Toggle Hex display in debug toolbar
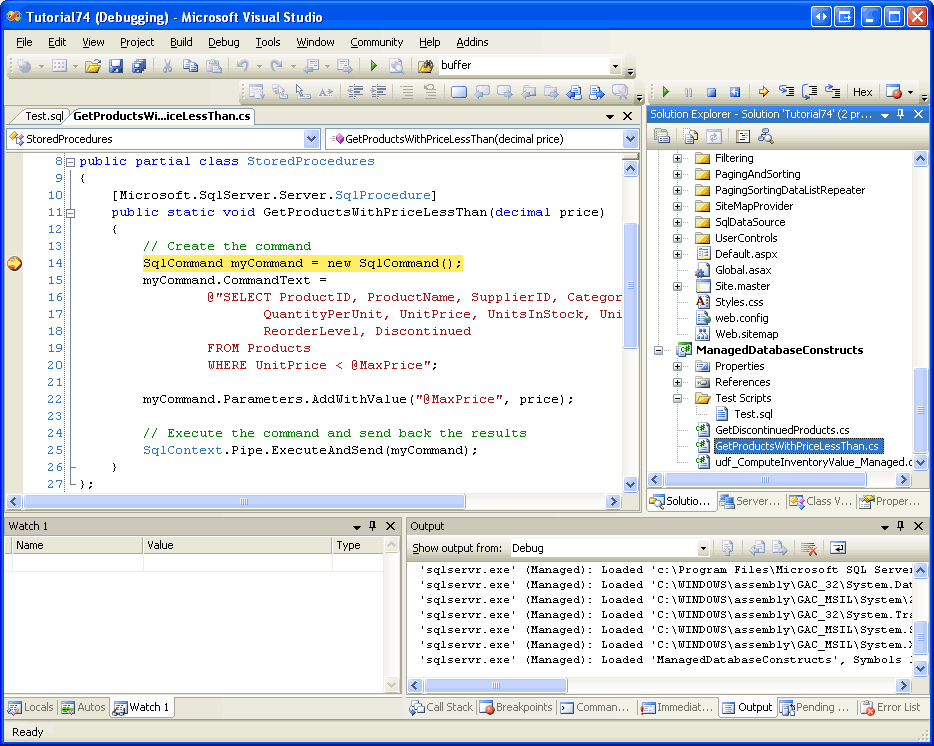The image size is (934, 746). (862, 92)
